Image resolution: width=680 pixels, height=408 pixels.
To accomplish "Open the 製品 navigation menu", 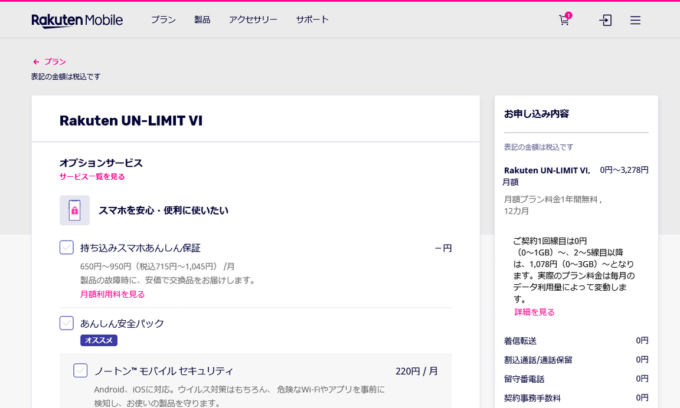I will (x=202, y=20).
